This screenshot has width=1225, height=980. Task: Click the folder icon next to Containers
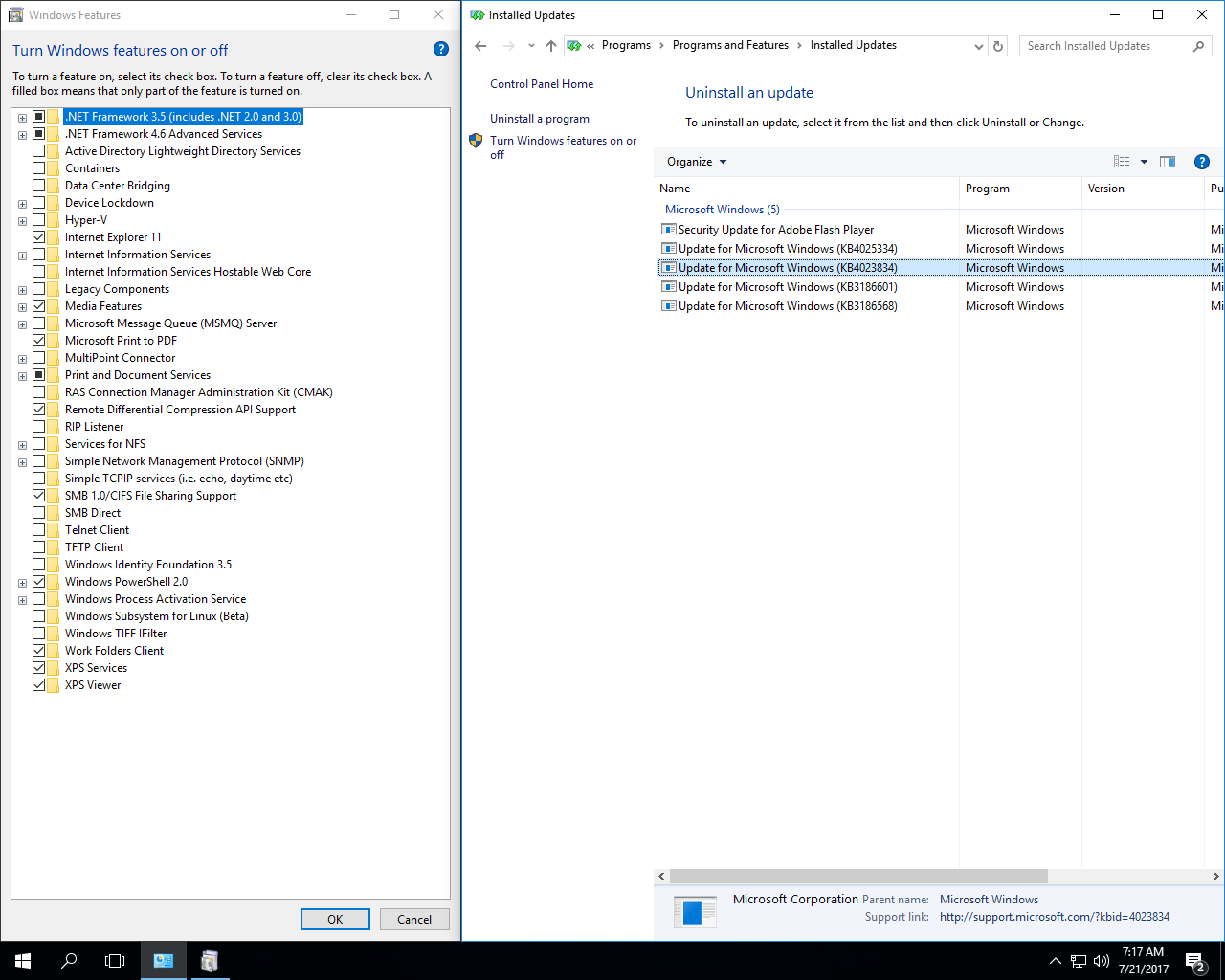(x=54, y=168)
